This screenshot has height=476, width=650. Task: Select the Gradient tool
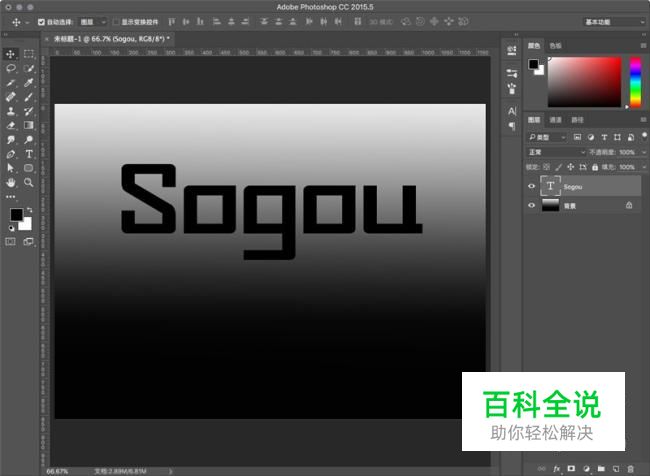[x=29, y=125]
